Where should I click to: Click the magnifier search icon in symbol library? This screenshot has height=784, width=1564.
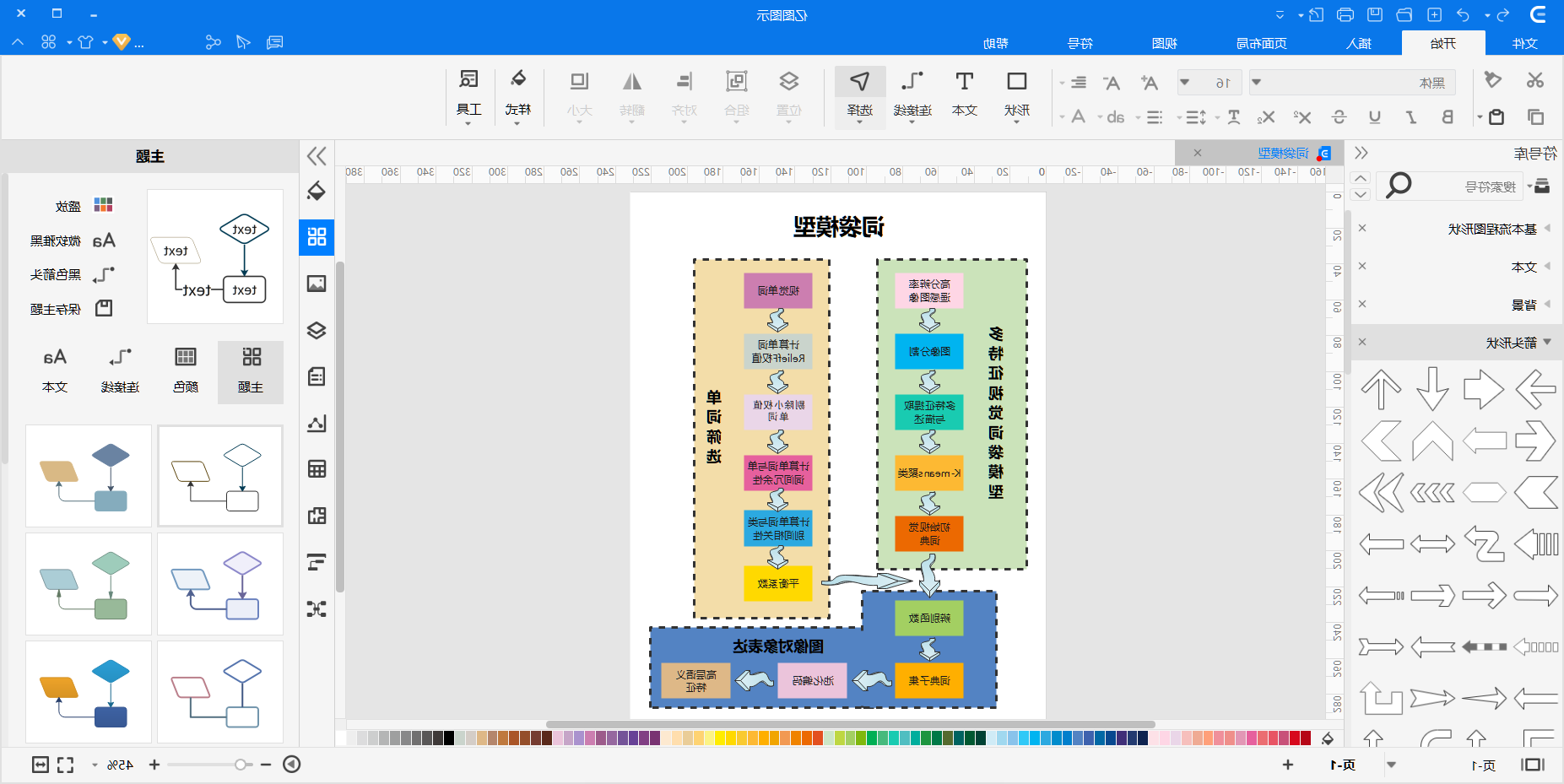coord(1399,185)
